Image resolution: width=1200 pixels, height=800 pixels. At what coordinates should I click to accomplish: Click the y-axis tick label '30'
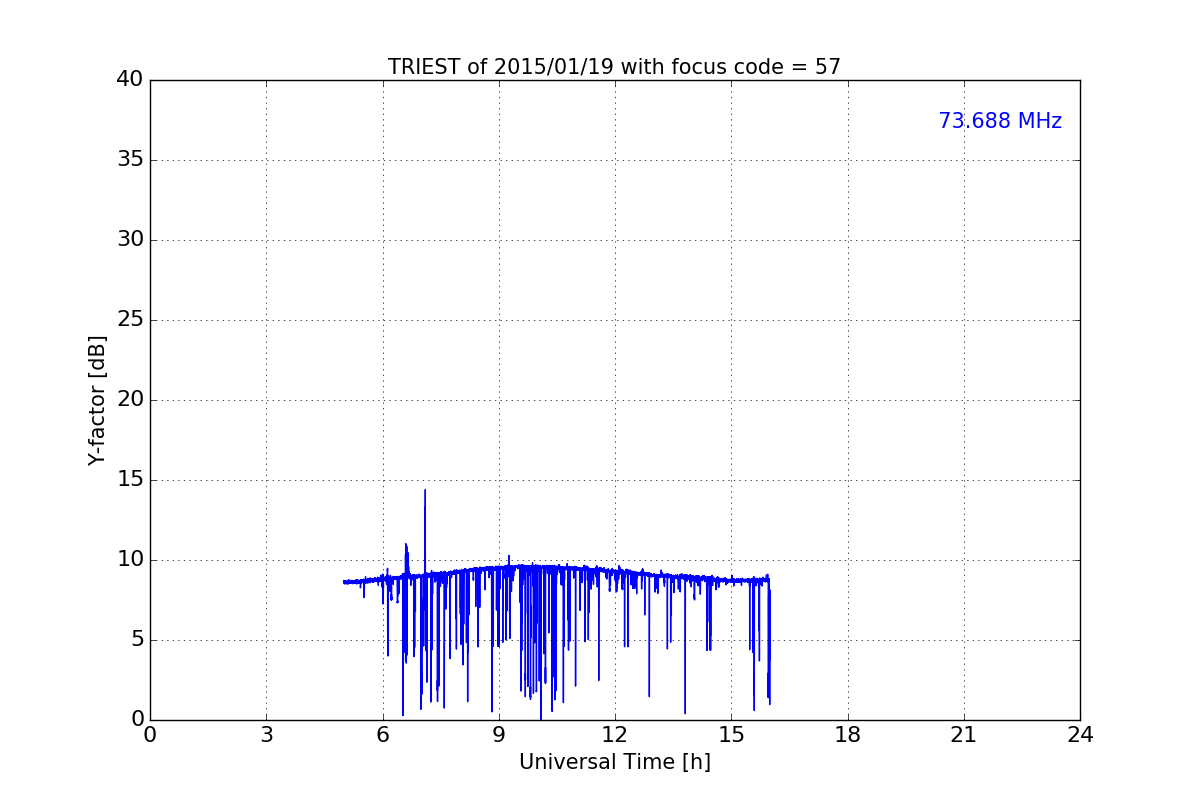130,240
